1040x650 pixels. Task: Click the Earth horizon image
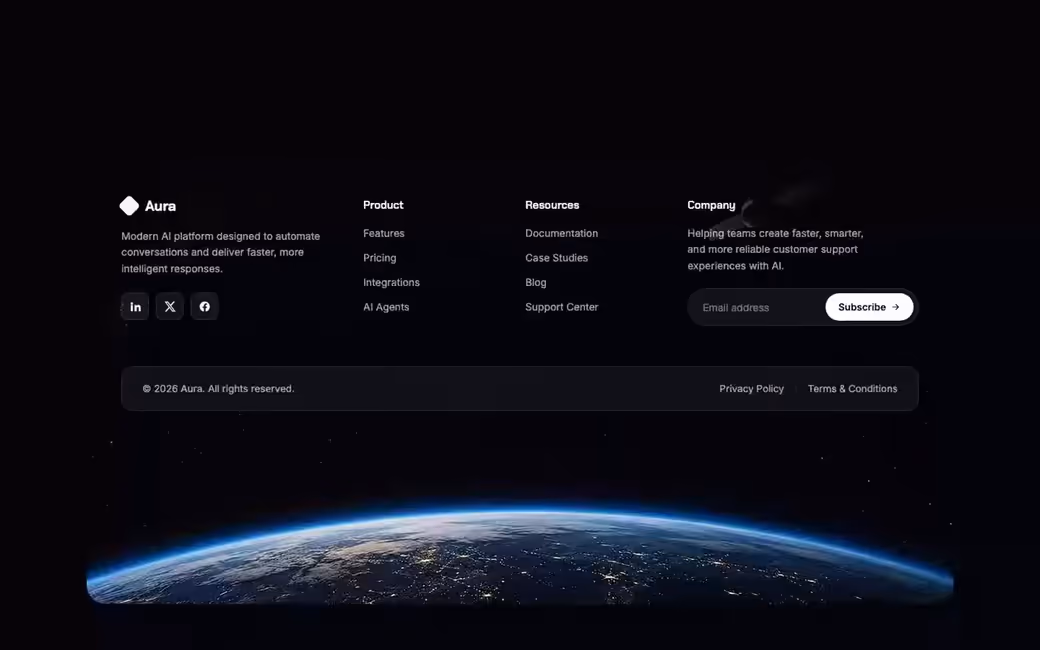520,554
